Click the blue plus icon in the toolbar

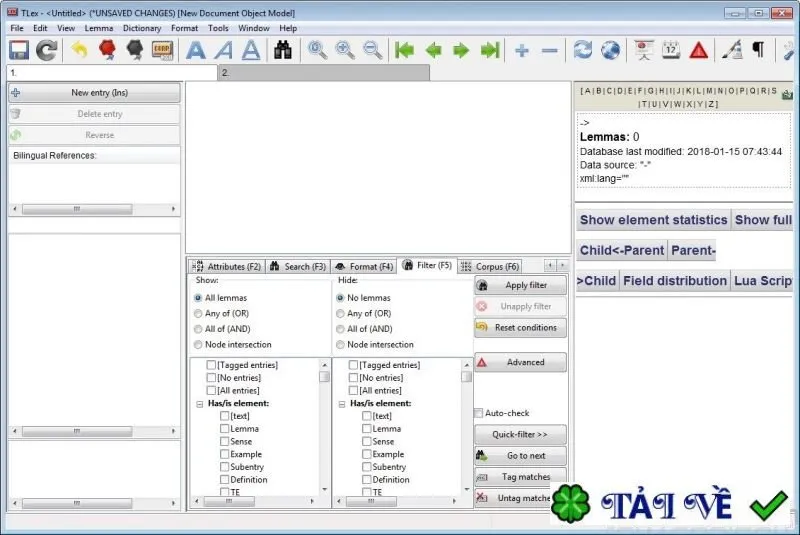(522, 50)
